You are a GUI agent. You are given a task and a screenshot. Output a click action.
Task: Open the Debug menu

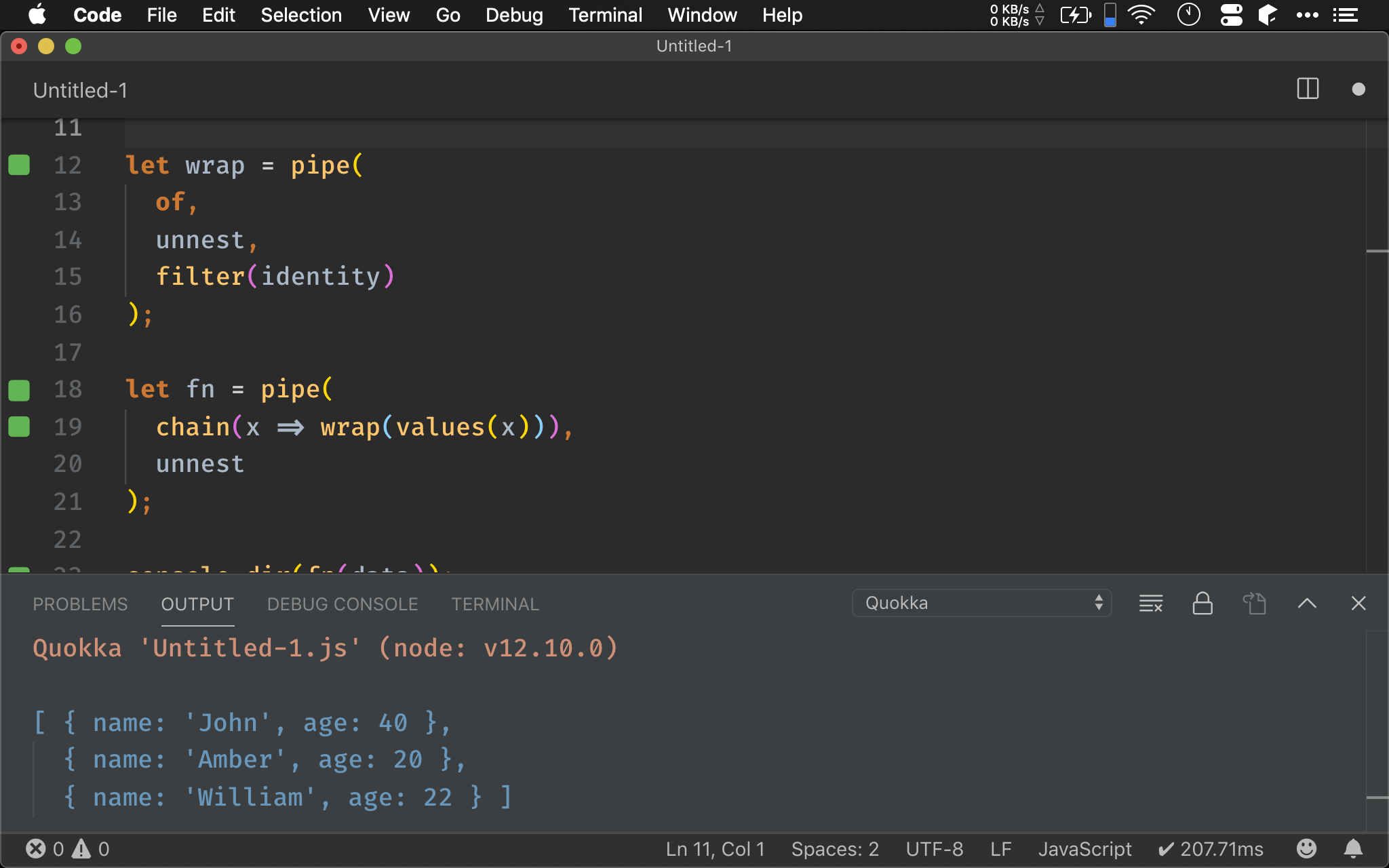tap(514, 15)
